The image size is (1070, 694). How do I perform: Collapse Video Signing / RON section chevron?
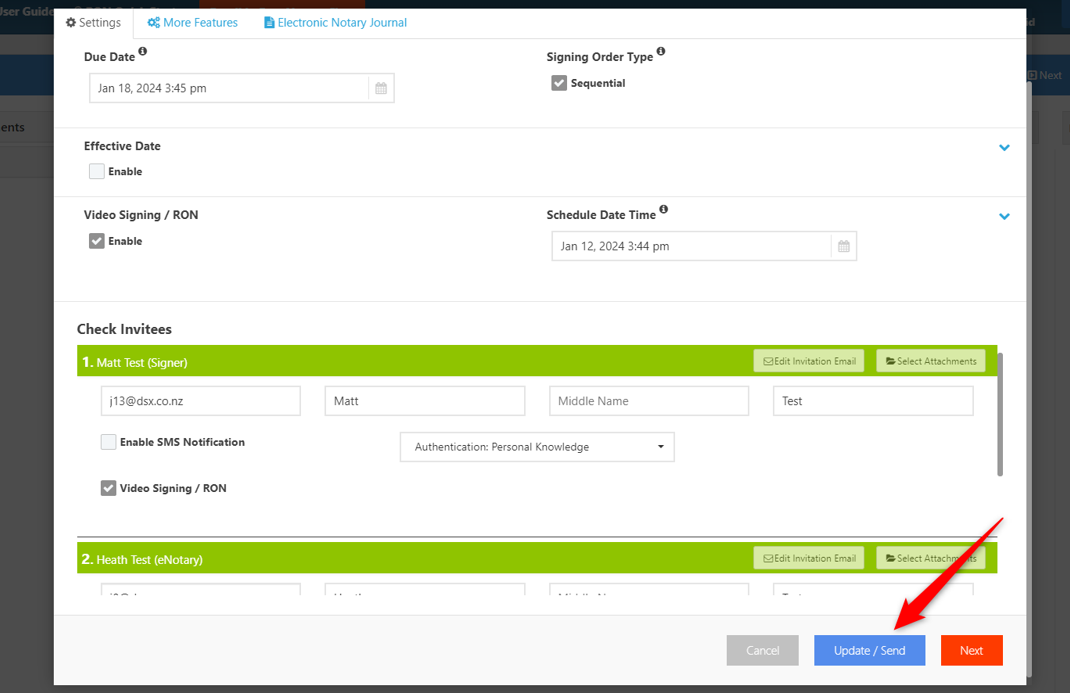[1004, 217]
